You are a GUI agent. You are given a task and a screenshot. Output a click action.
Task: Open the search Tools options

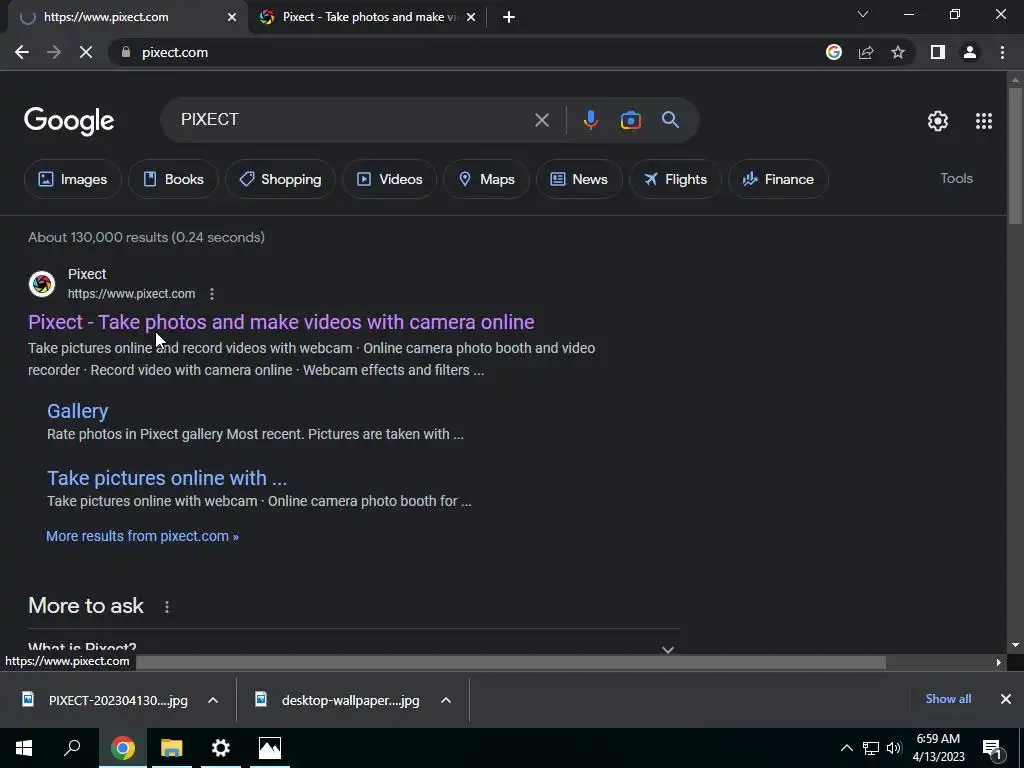point(956,178)
